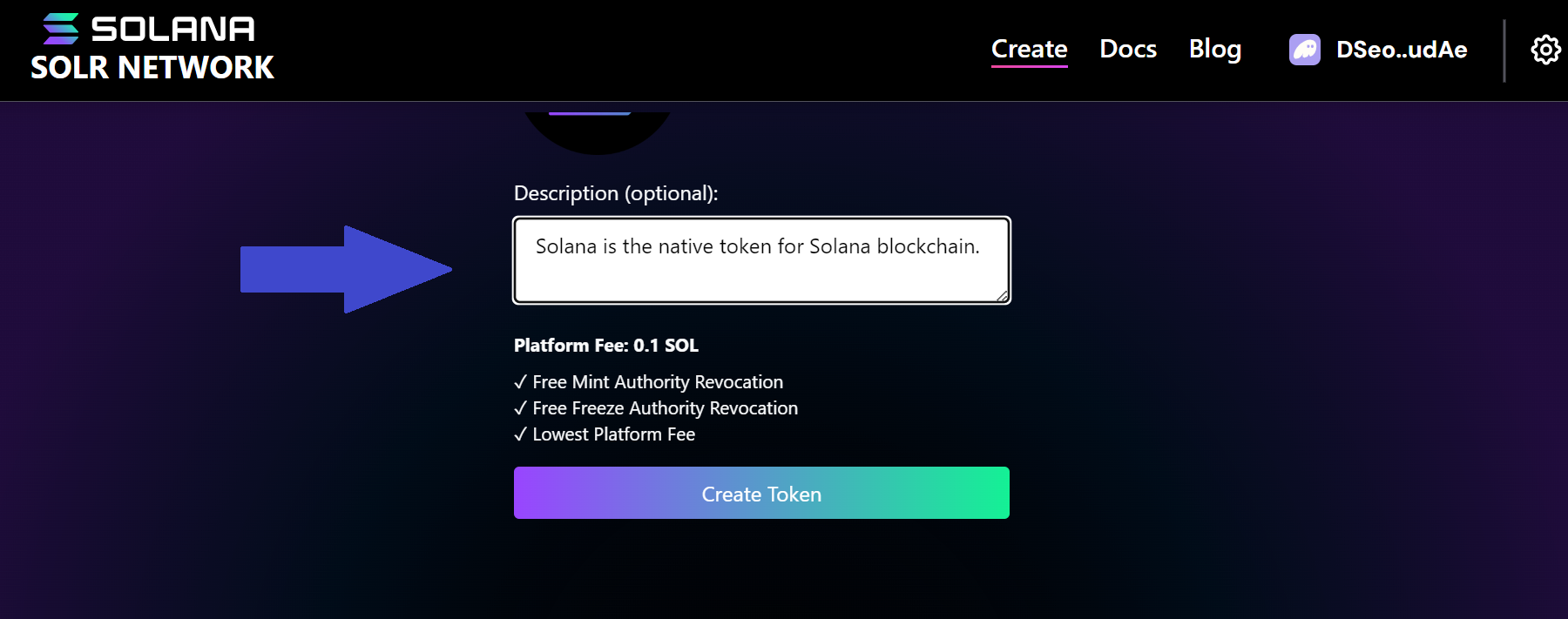
Task: Switch to the Docs page
Action: (1128, 50)
